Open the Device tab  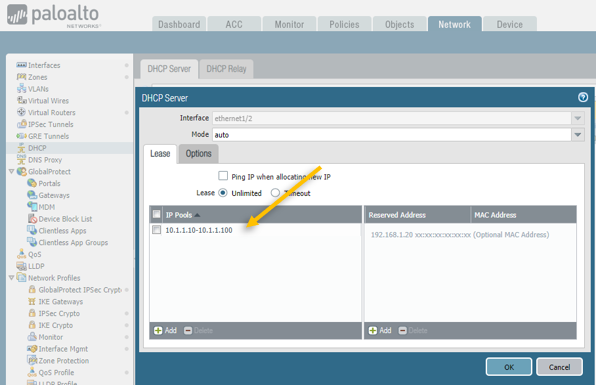click(510, 24)
